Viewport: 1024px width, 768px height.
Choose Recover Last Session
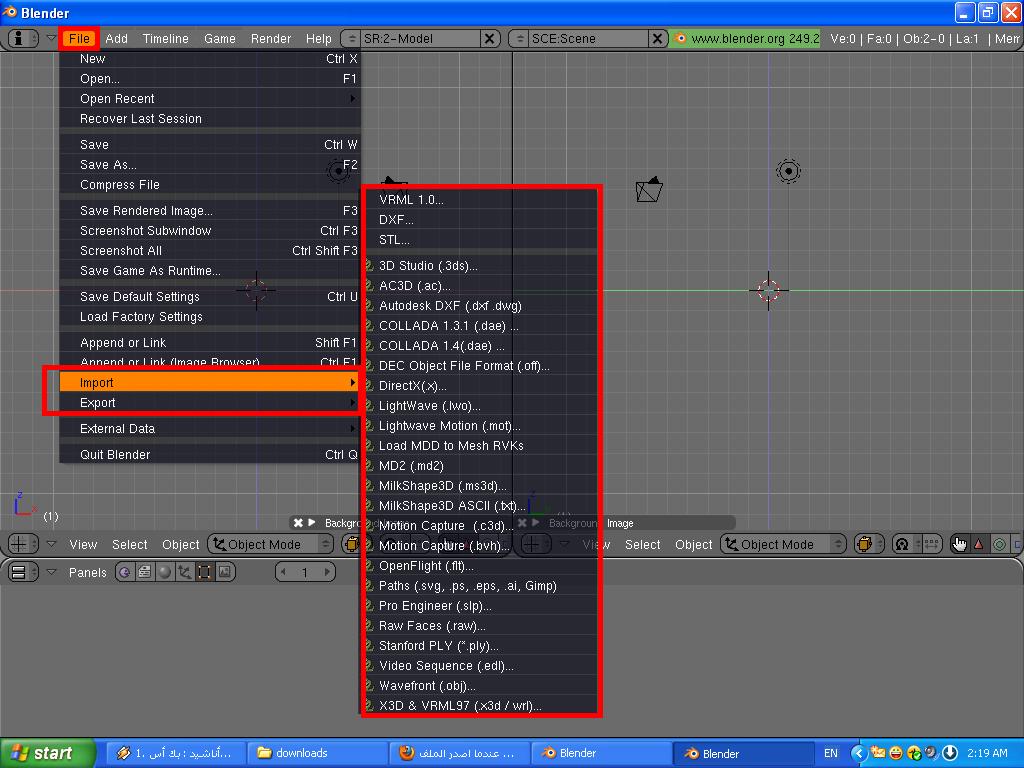pyautogui.click(x=210, y=119)
